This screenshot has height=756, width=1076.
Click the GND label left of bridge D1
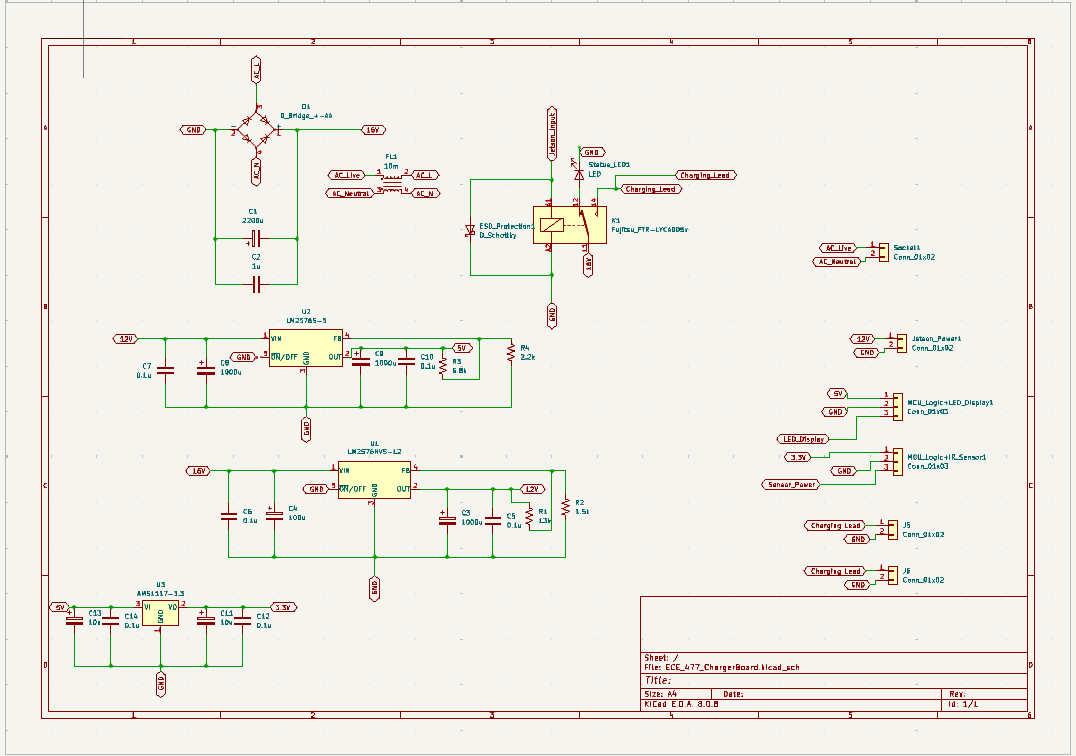tap(194, 130)
